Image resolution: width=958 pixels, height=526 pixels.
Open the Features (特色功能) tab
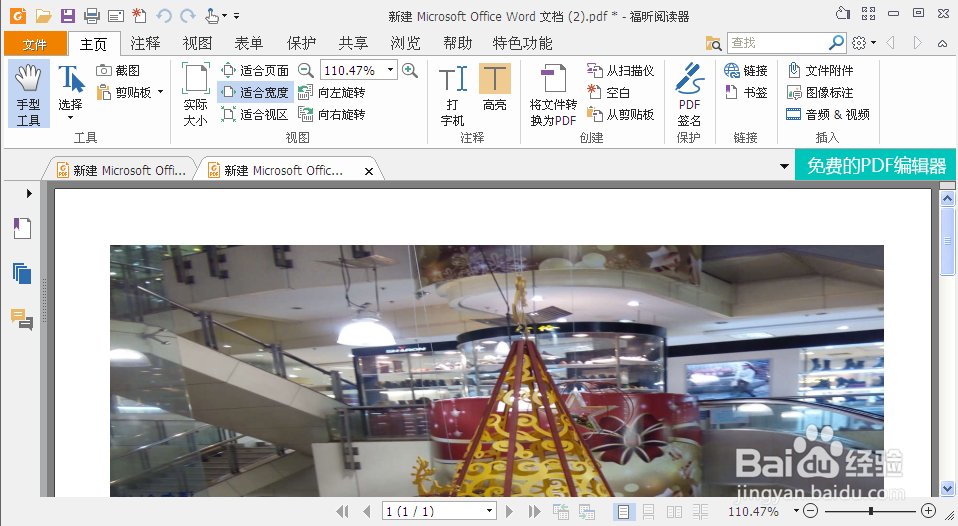click(522, 43)
